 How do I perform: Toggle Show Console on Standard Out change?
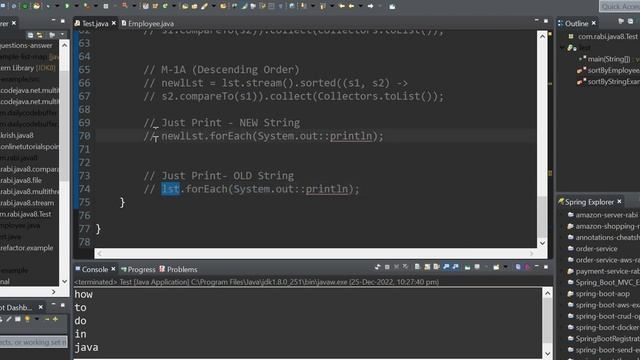click(x=446, y=267)
